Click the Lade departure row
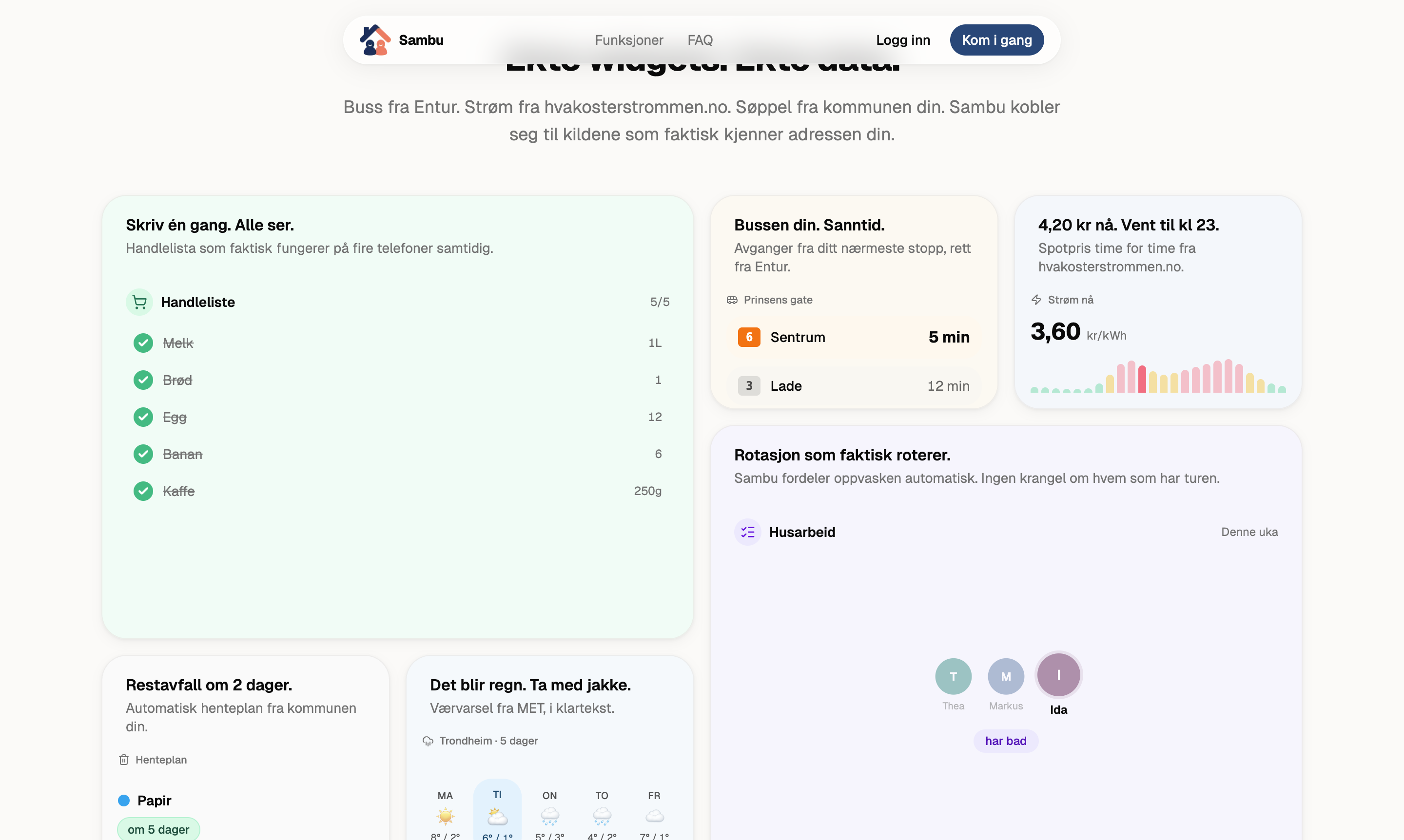Image resolution: width=1404 pixels, height=840 pixels. point(854,385)
